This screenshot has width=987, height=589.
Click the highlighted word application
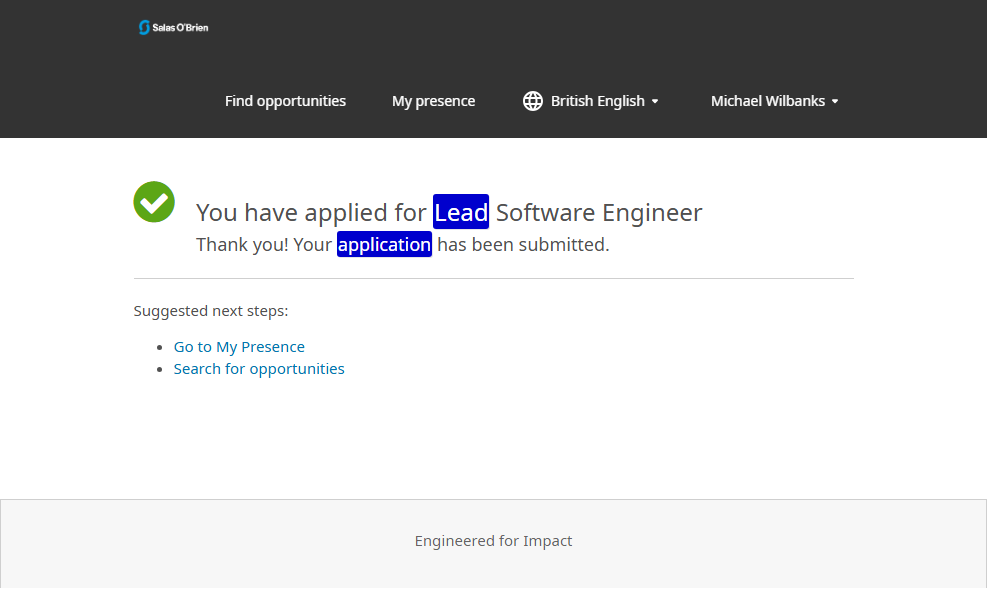(384, 244)
